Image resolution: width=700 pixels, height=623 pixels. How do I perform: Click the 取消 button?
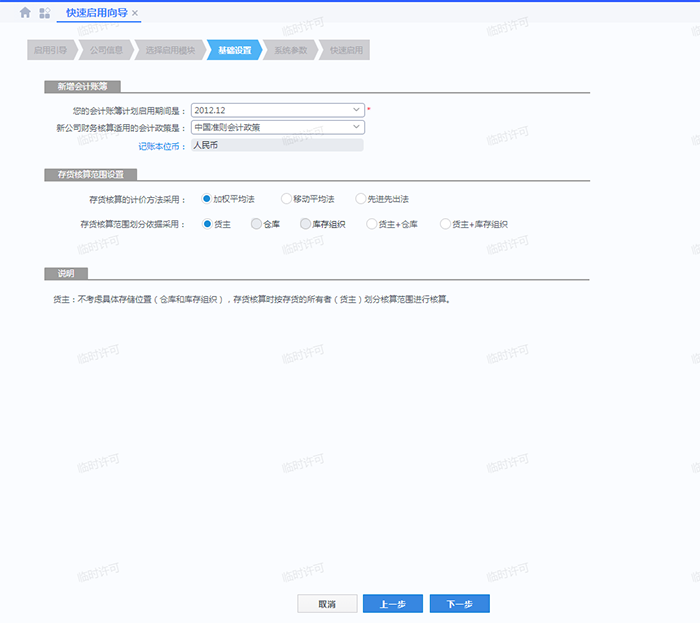point(327,604)
